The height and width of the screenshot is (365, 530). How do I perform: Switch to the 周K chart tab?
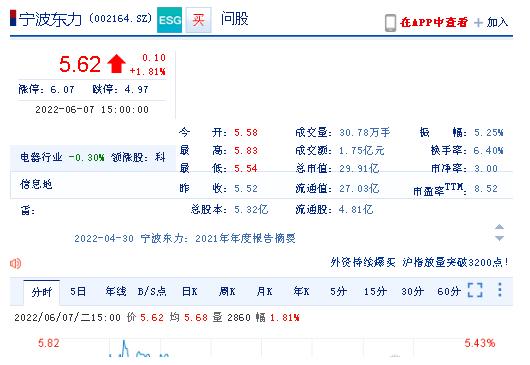(x=227, y=291)
